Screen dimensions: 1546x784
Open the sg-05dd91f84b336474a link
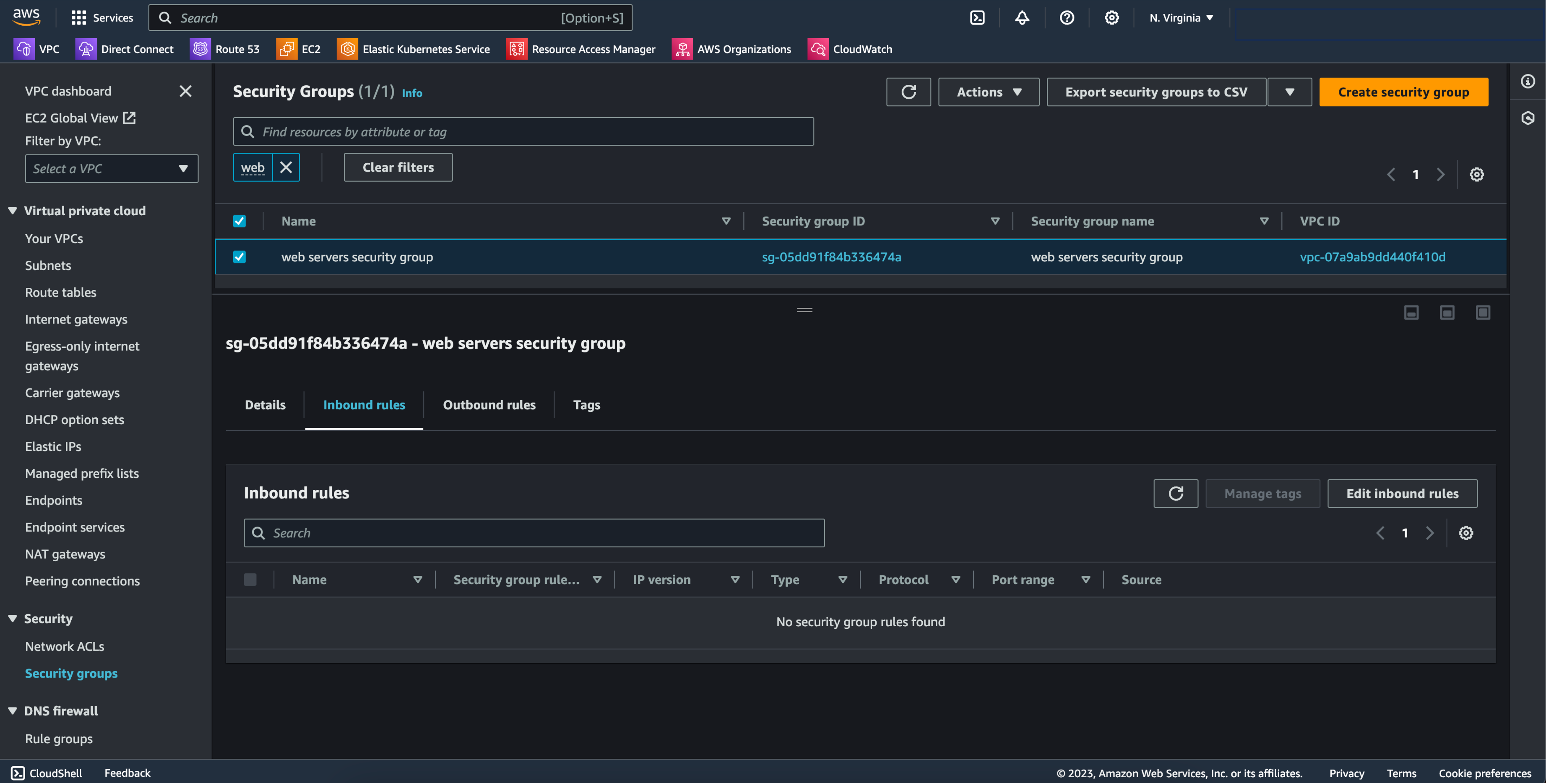[x=831, y=257]
